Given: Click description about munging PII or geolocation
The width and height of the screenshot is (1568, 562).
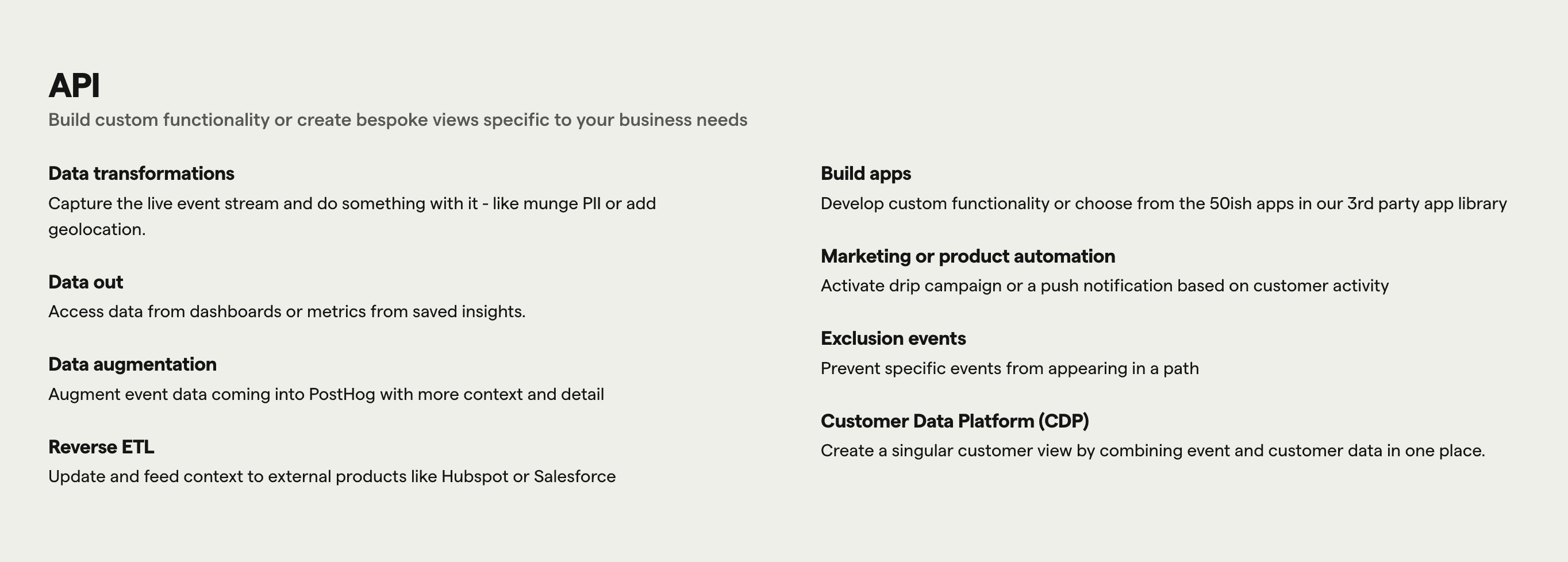Looking at the screenshot, I should [352, 217].
